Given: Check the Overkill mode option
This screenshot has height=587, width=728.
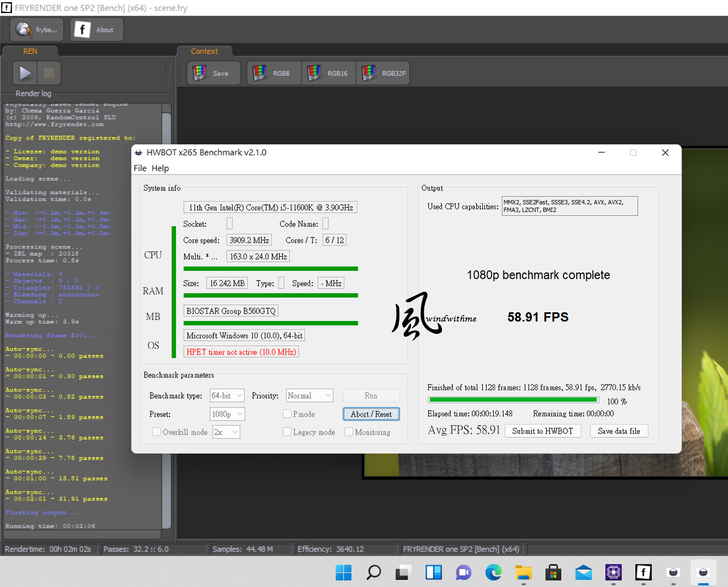Looking at the screenshot, I should coord(156,432).
